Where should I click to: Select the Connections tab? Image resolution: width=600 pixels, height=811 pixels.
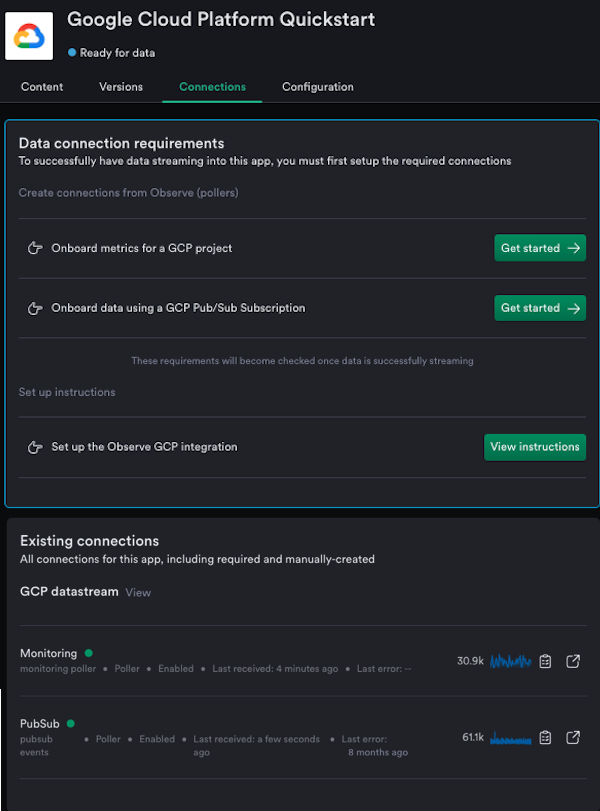[x=212, y=87]
